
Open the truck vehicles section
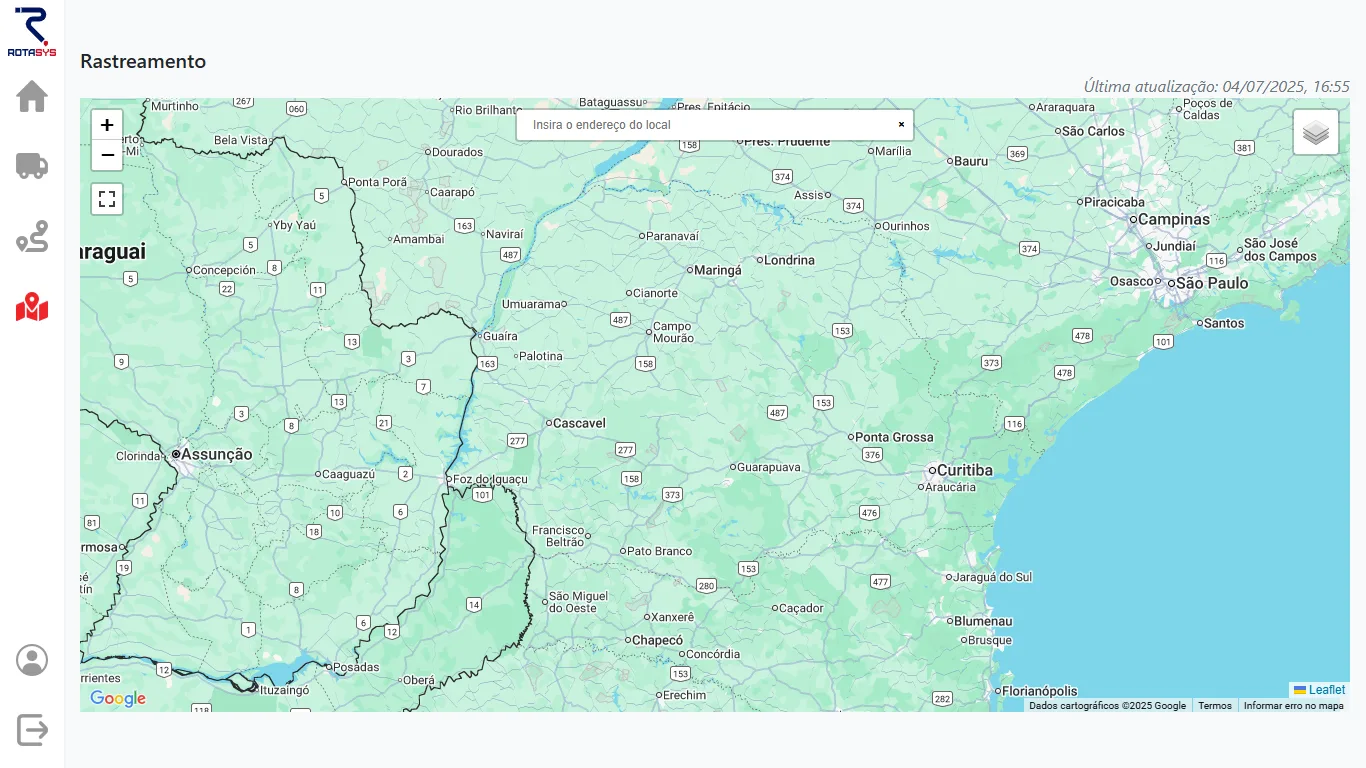pyautogui.click(x=32, y=165)
